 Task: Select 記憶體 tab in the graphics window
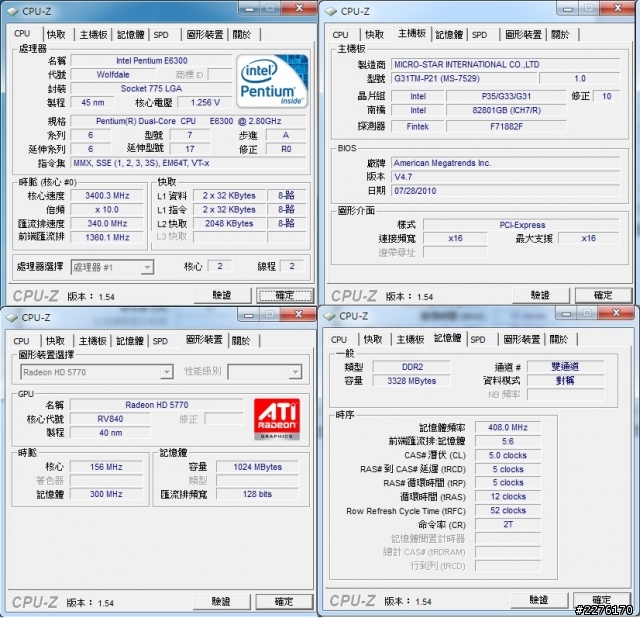[130, 341]
